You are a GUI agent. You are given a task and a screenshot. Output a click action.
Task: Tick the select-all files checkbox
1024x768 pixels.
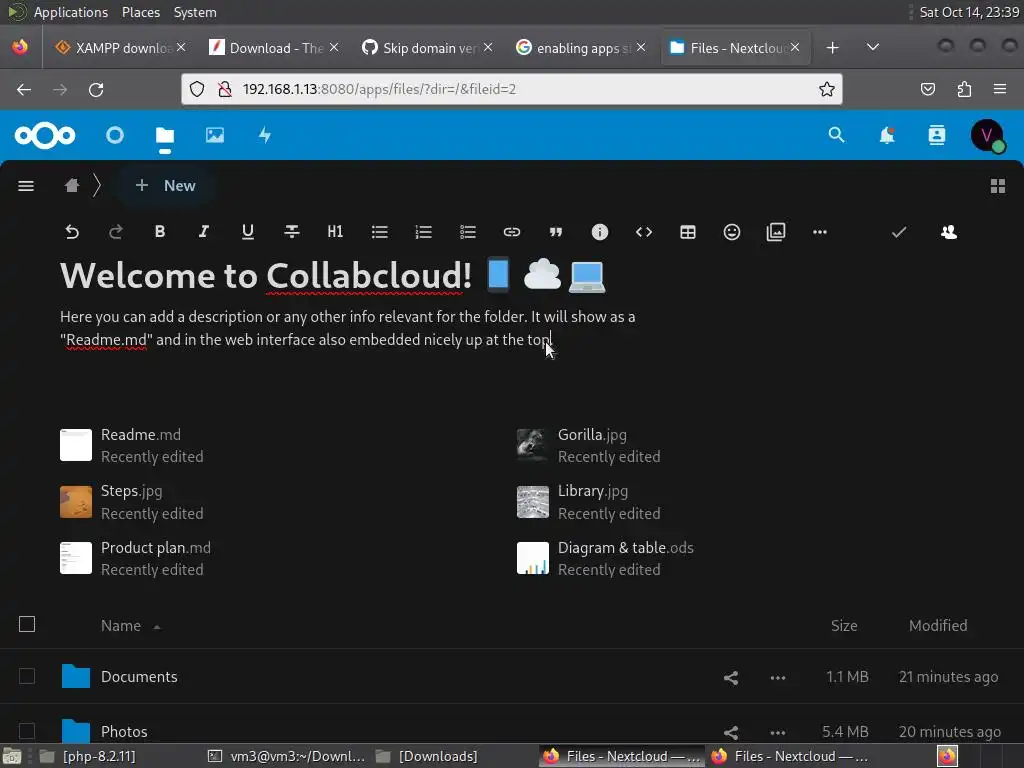(x=27, y=624)
